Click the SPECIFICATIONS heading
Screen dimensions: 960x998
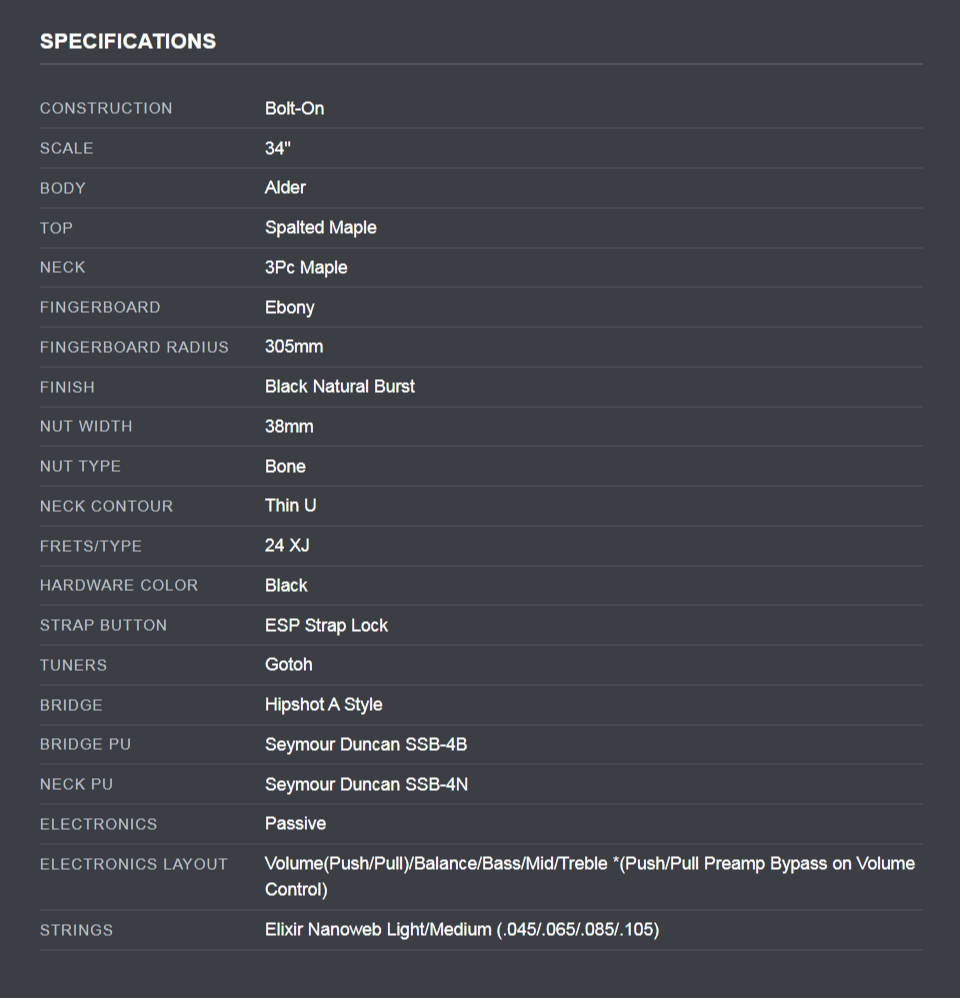tap(128, 42)
